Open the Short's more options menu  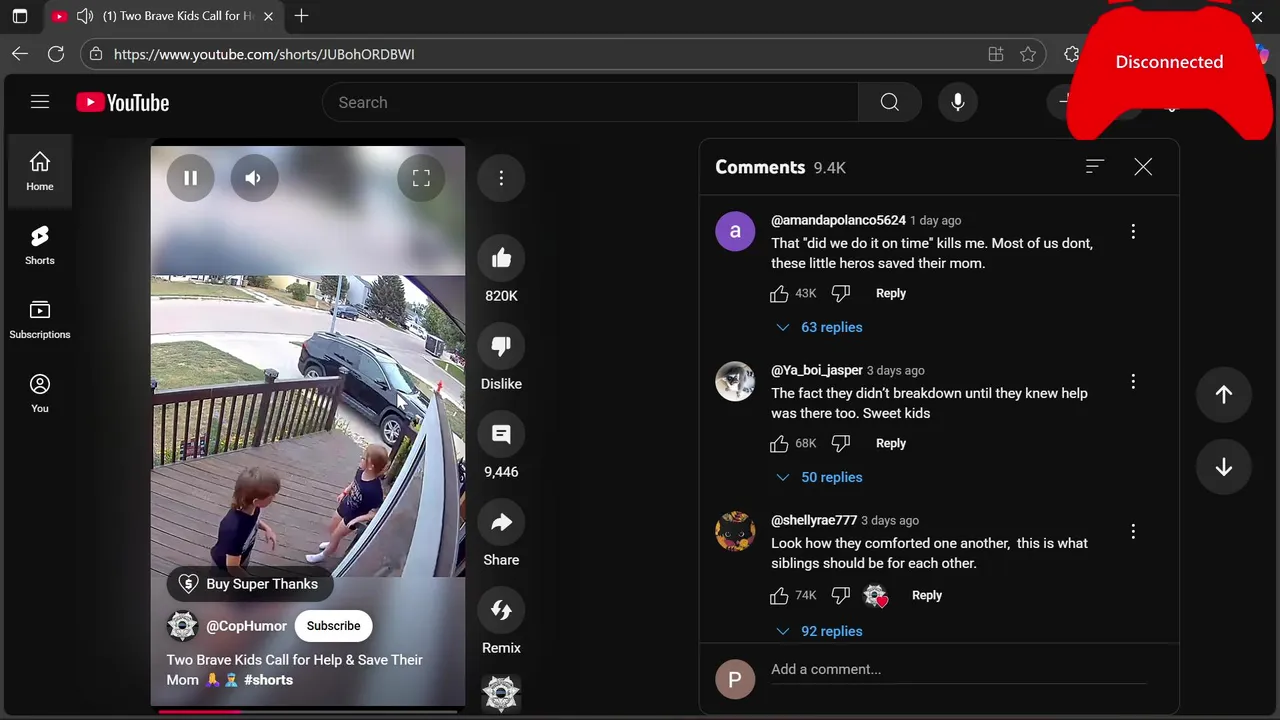click(501, 178)
